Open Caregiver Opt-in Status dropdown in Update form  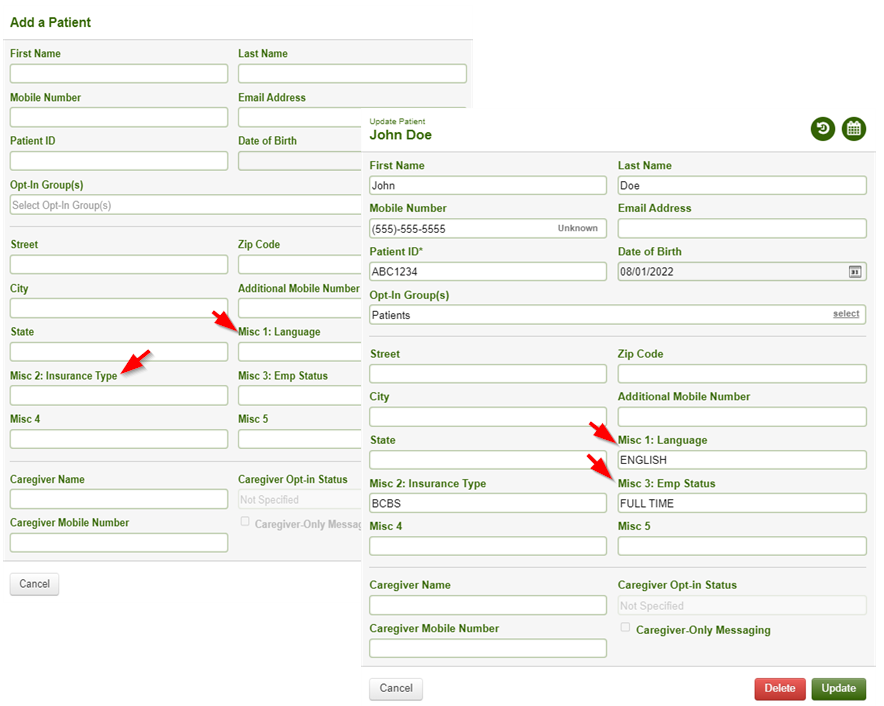click(x=742, y=606)
